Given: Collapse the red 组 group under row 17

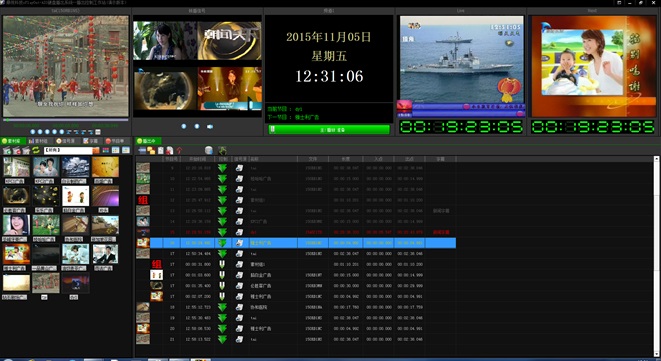Looking at the screenshot, I should tap(156, 264).
